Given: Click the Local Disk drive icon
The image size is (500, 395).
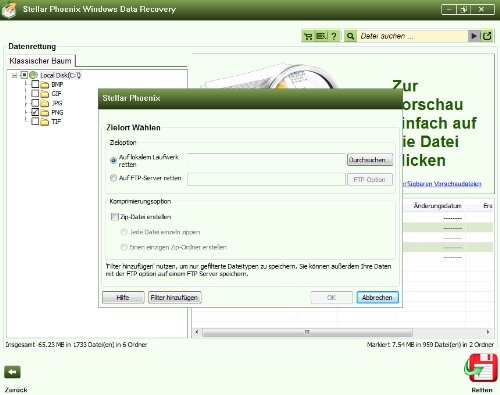Looking at the screenshot, I should pos(33,75).
